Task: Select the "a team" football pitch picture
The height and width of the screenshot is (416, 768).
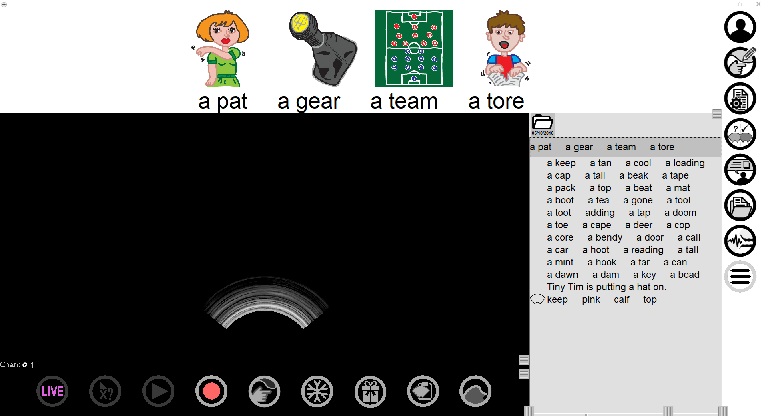Action: [x=413, y=49]
